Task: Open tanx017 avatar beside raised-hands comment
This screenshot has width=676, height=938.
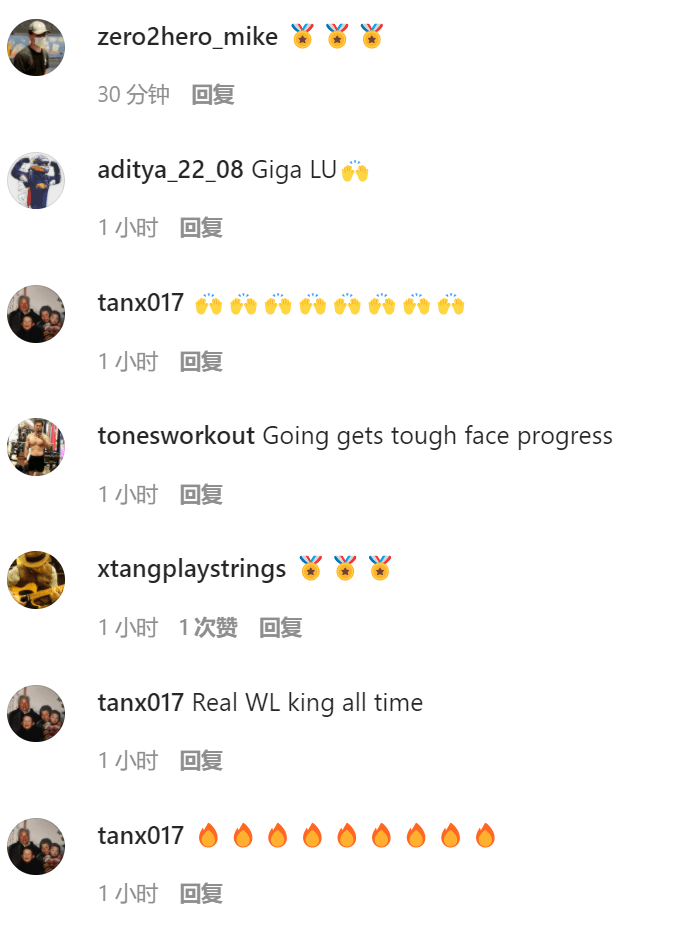Action: (36, 314)
